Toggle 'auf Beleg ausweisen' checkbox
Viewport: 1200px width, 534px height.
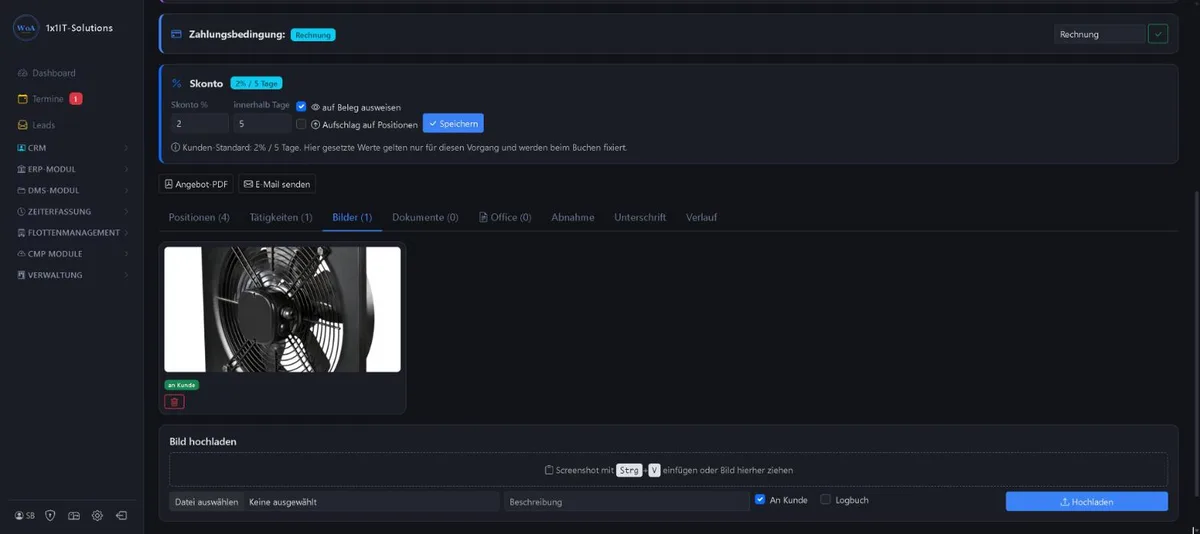pyautogui.click(x=301, y=106)
